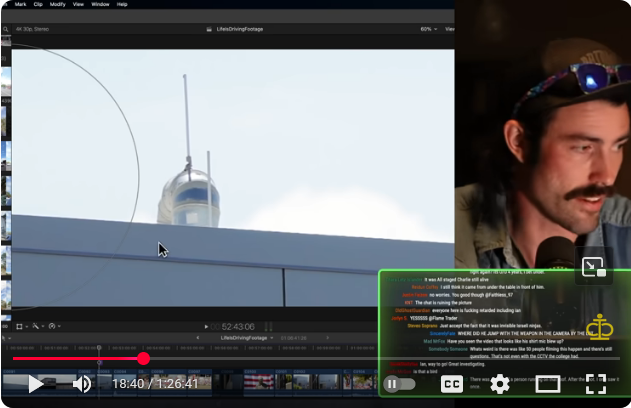Open the Window menu in menu bar
The width and height of the screenshot is (631, 408).
click(x=100, y=4)
